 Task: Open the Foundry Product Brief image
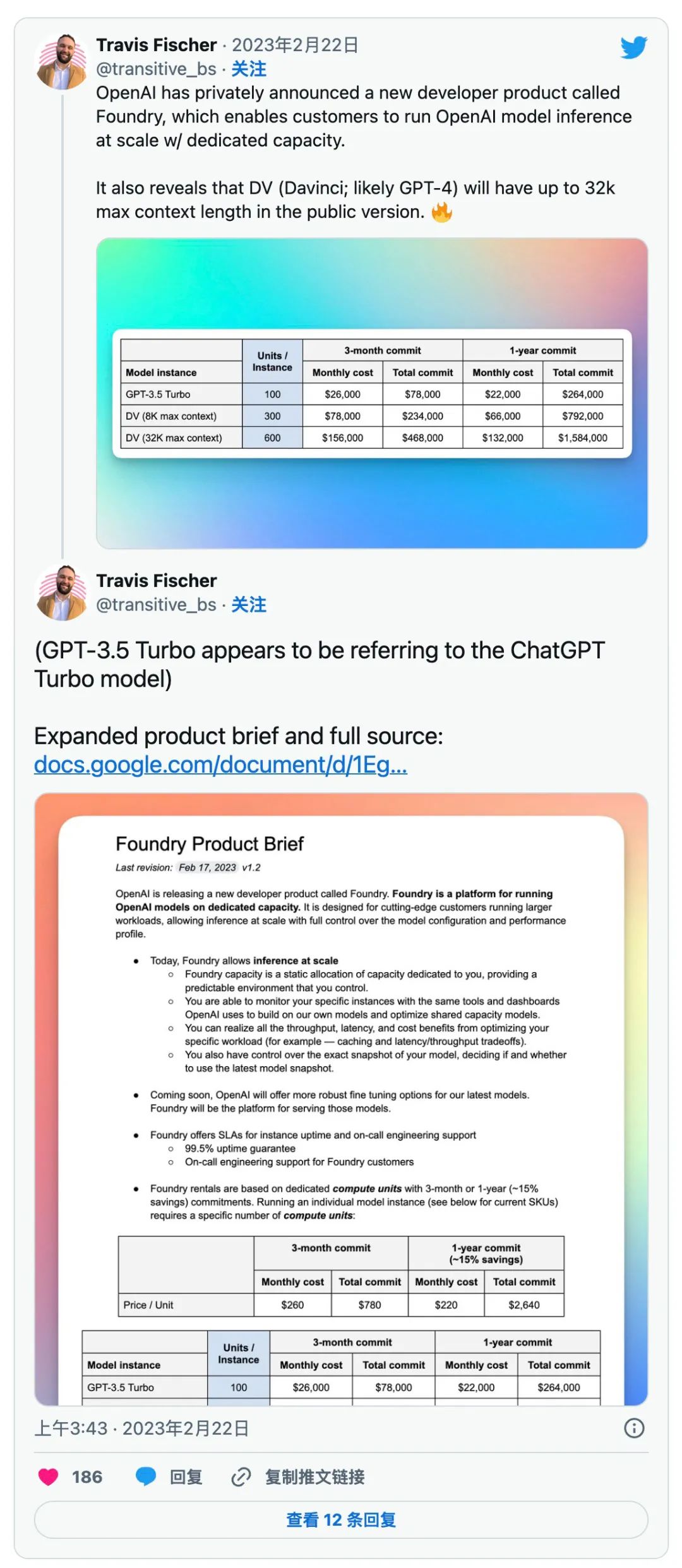tap(341, 1098)
